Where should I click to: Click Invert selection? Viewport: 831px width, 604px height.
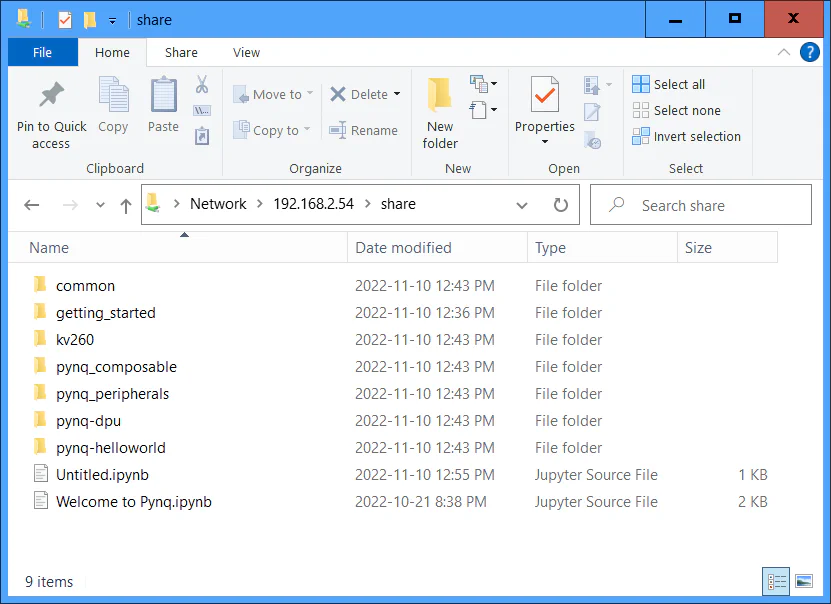(x=686, y=136)
